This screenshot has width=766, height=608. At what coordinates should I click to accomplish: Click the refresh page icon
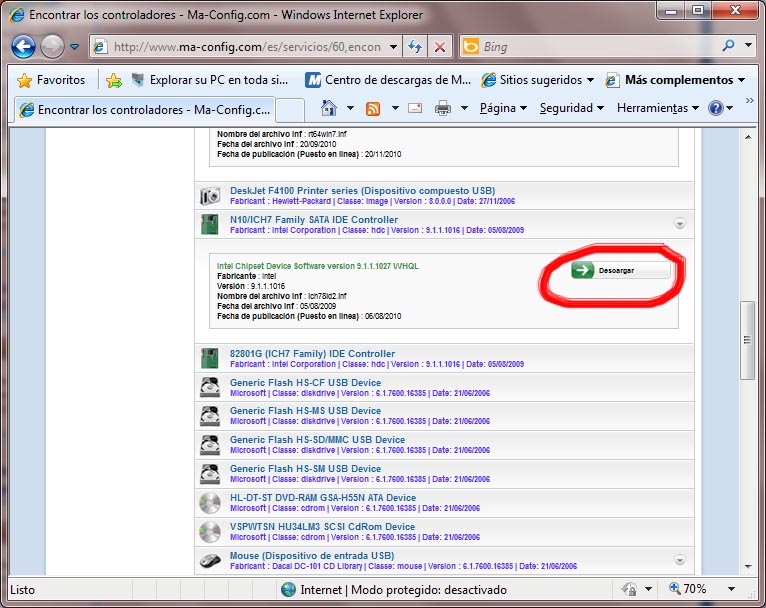(415, 47)
